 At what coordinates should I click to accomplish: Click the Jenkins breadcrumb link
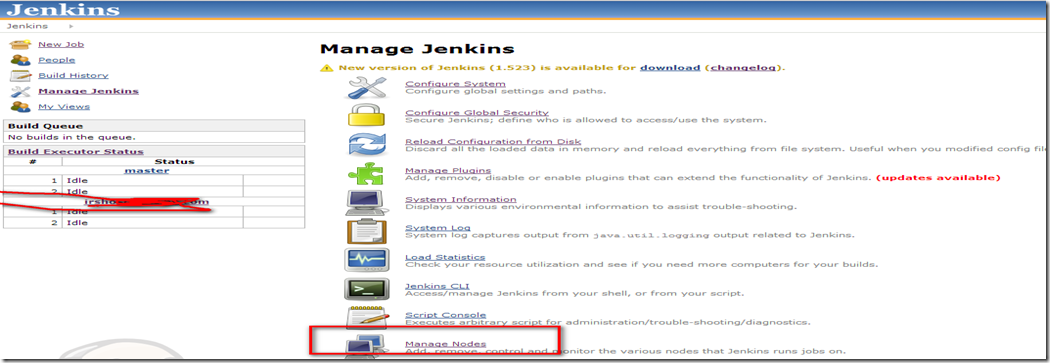pyautogui.click(x=27, y=26)
